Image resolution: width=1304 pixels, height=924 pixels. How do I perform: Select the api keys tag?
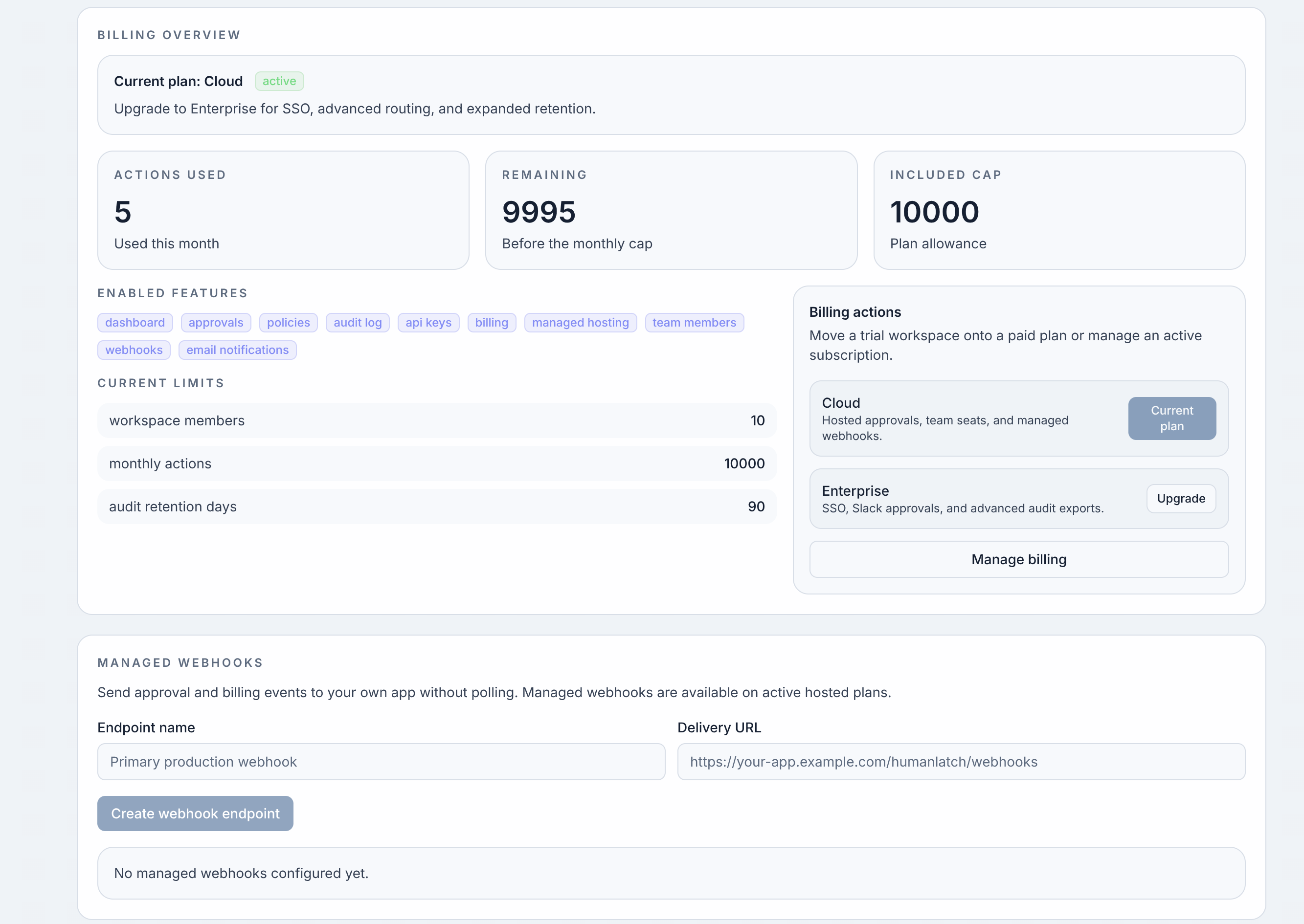point(428,323)
